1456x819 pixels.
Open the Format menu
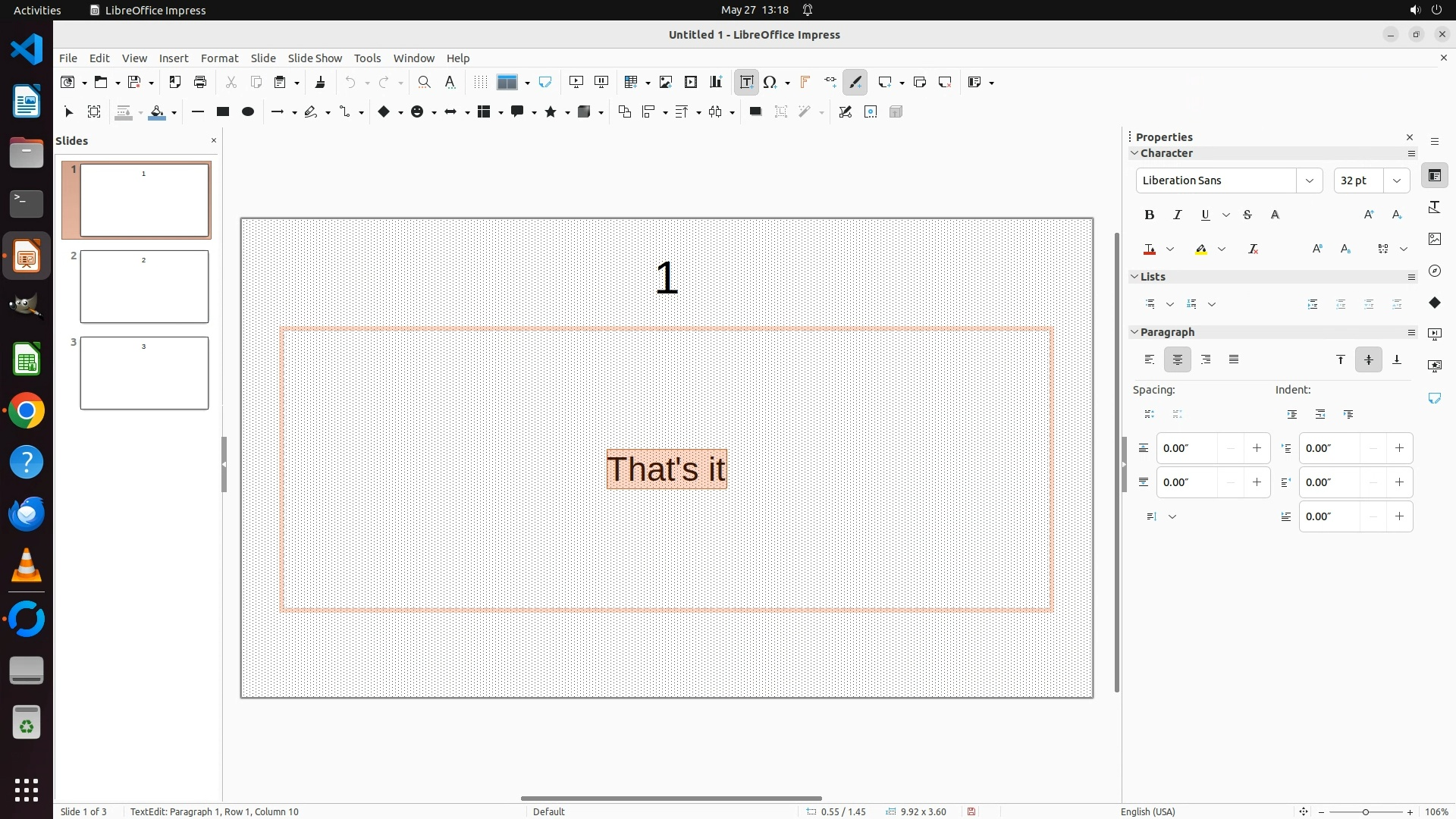pyautogui.click(x=219, y=58)
